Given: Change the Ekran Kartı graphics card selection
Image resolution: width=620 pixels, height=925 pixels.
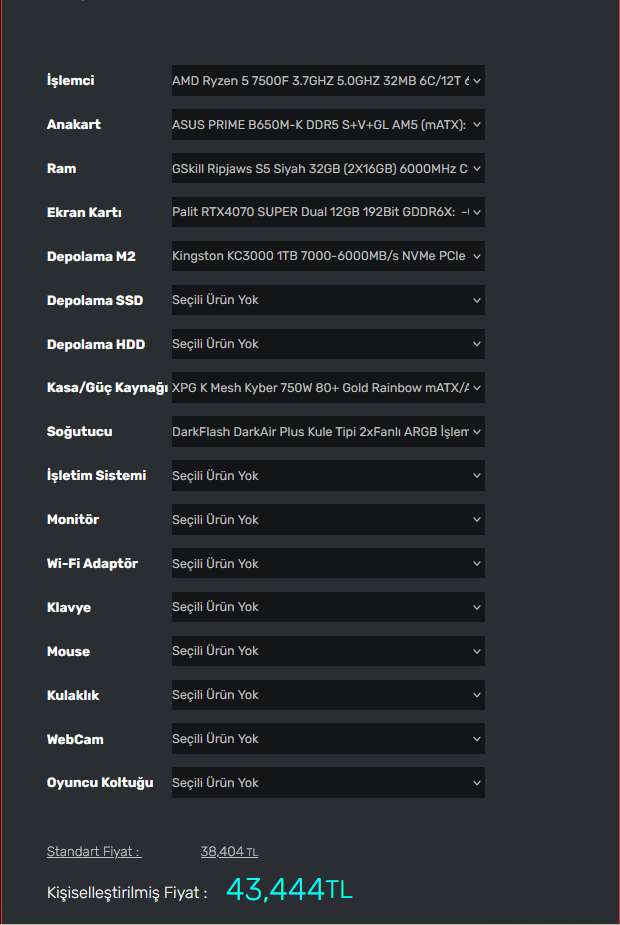Looking at the screenshot, I should [x=328, y=212].
